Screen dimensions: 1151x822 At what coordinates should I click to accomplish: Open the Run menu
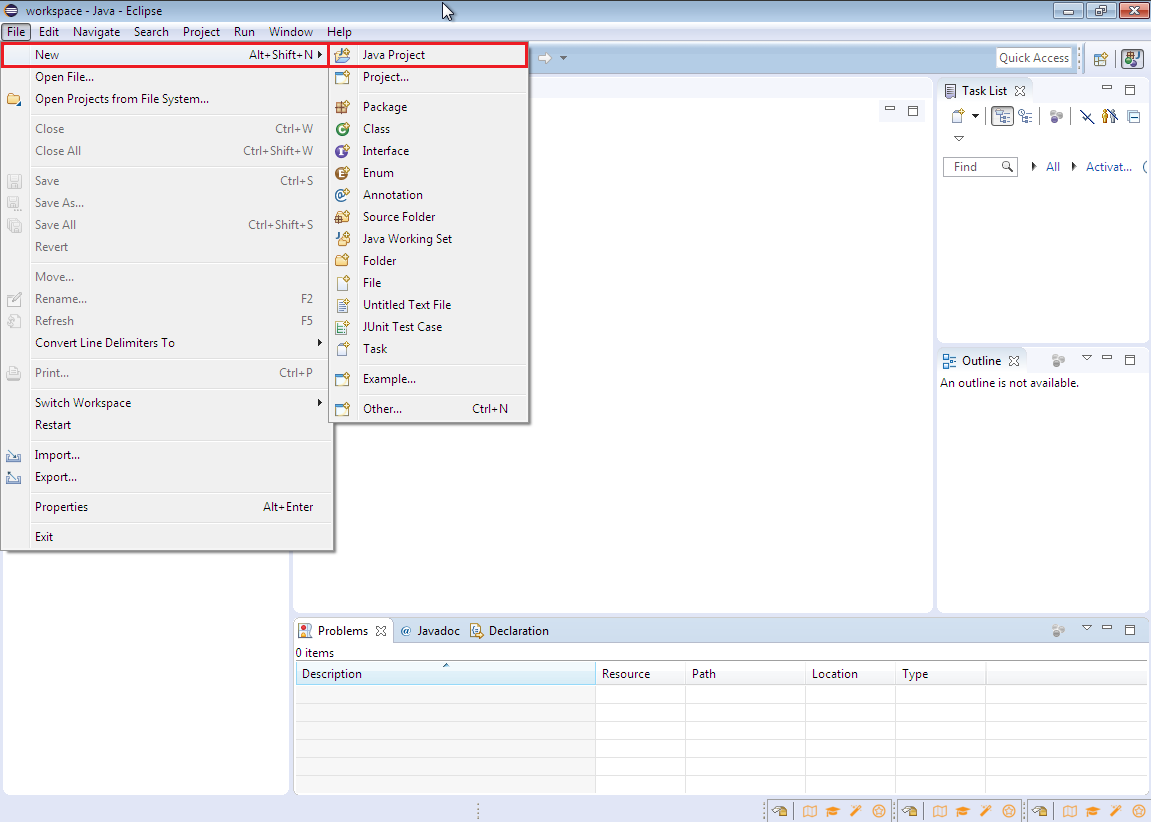(244, 32)
